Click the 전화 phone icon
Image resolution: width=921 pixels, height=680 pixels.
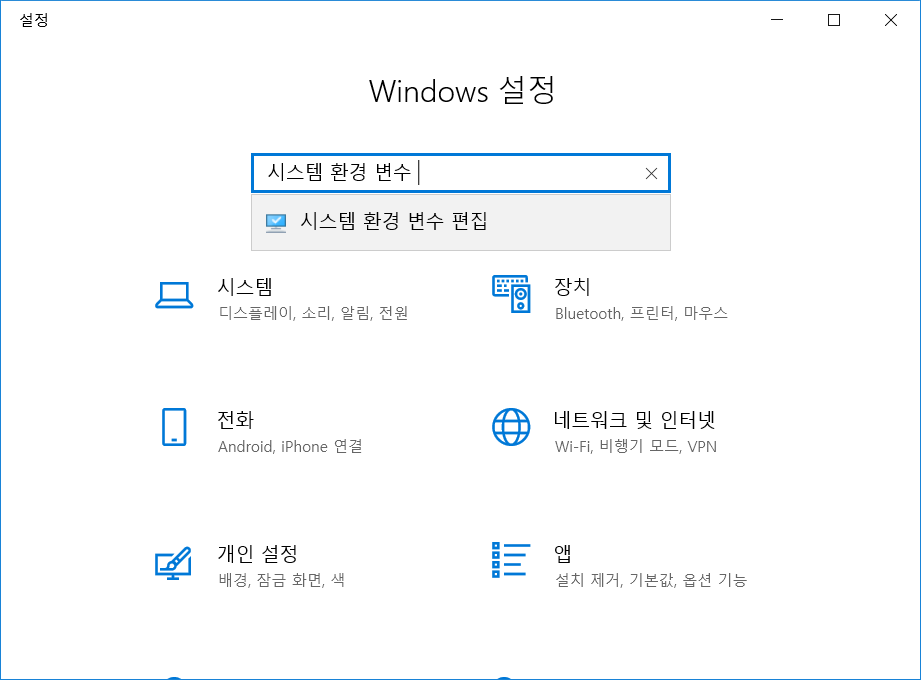(174, 427)
